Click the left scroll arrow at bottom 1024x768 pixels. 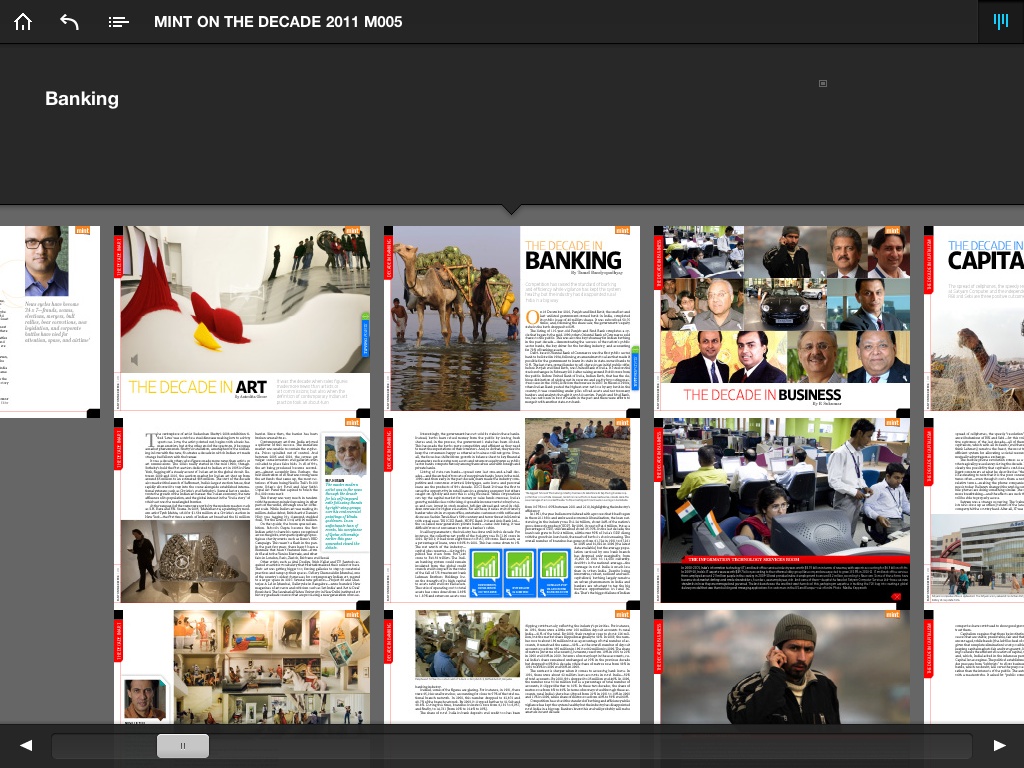[x=25, y=745]
